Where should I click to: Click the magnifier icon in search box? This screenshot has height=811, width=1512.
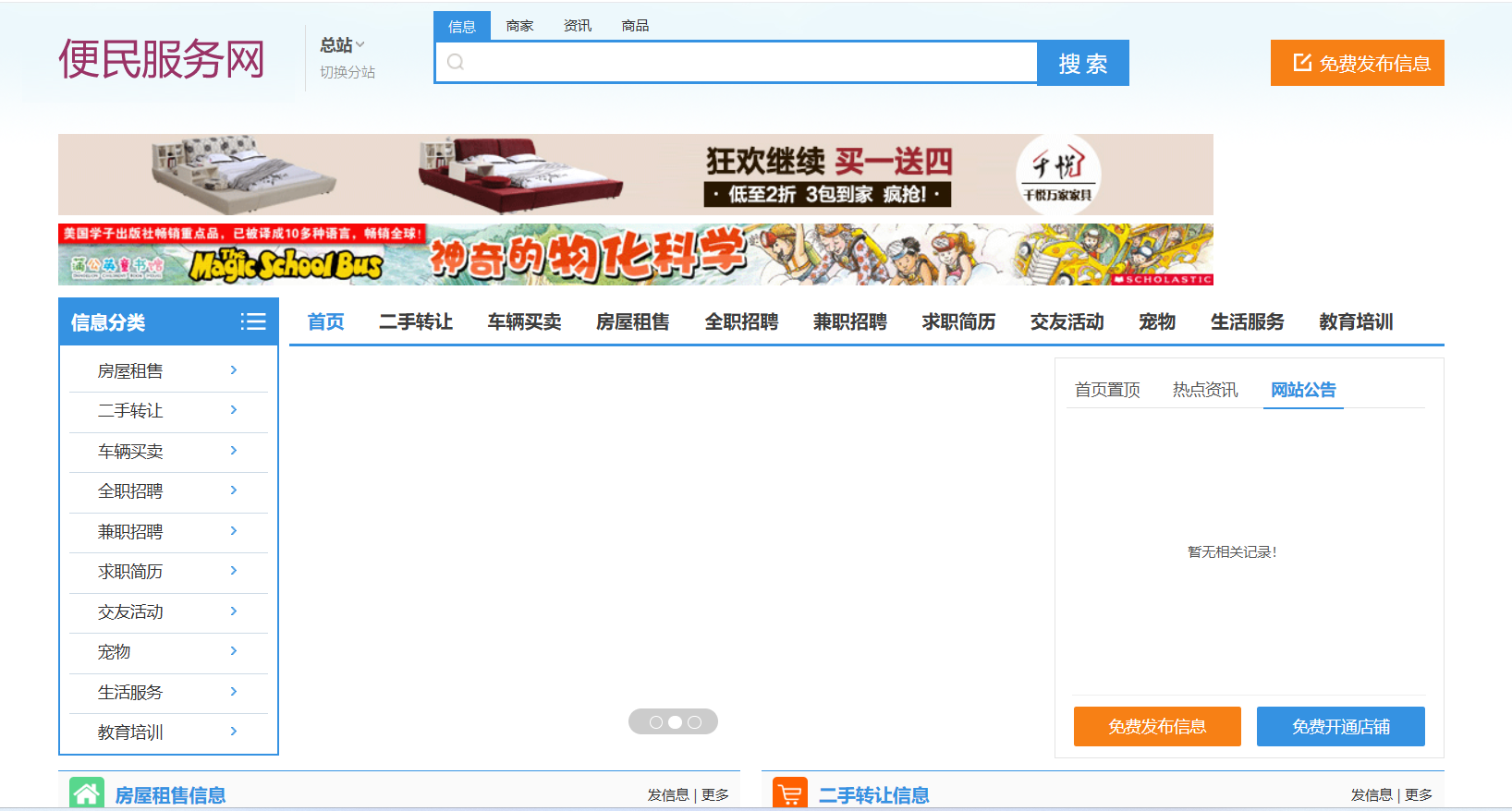pyautogui.click(x=456, y=63)
